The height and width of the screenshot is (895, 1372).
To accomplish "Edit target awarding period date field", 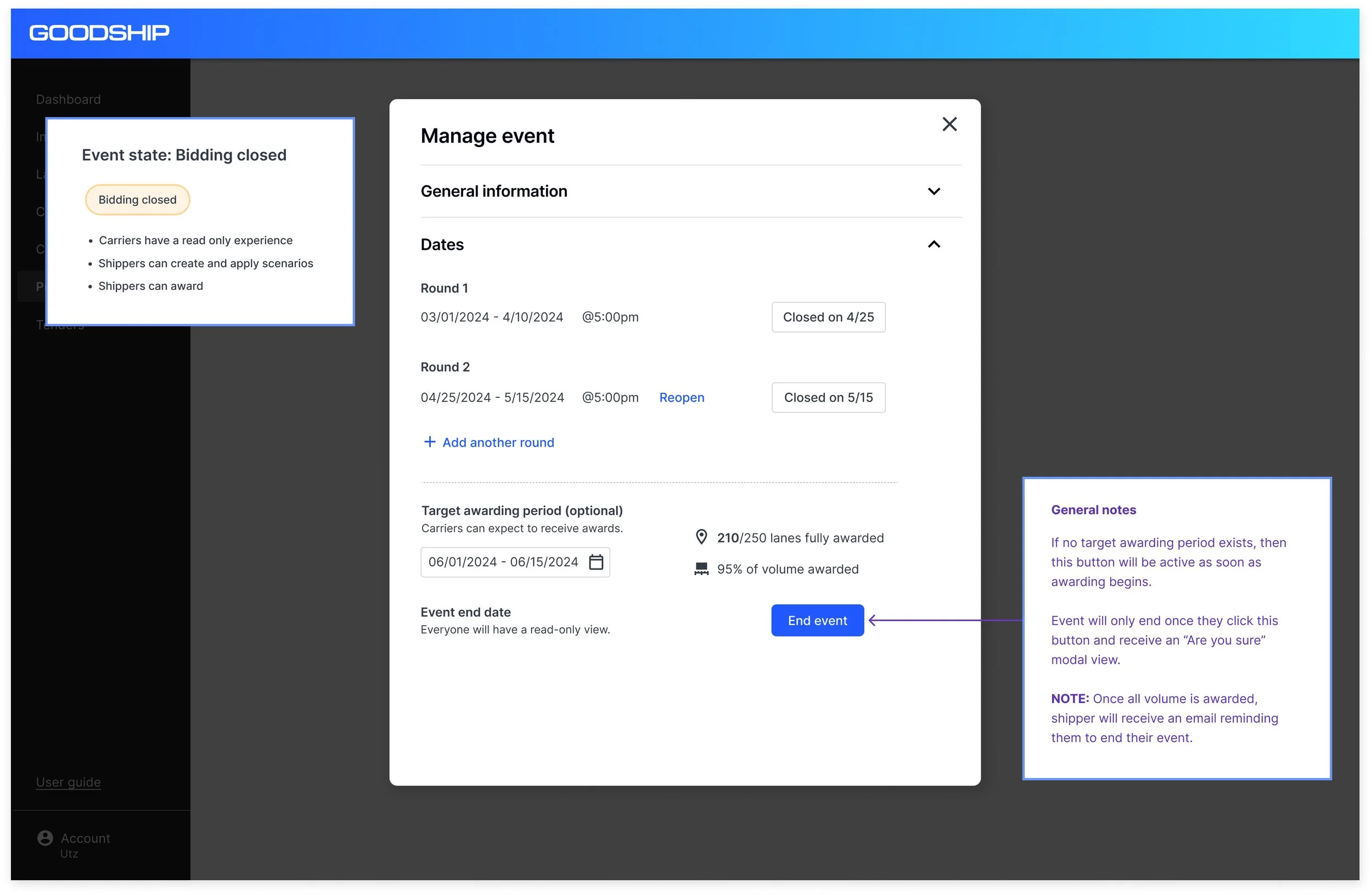I will click(x=503, y=562).
